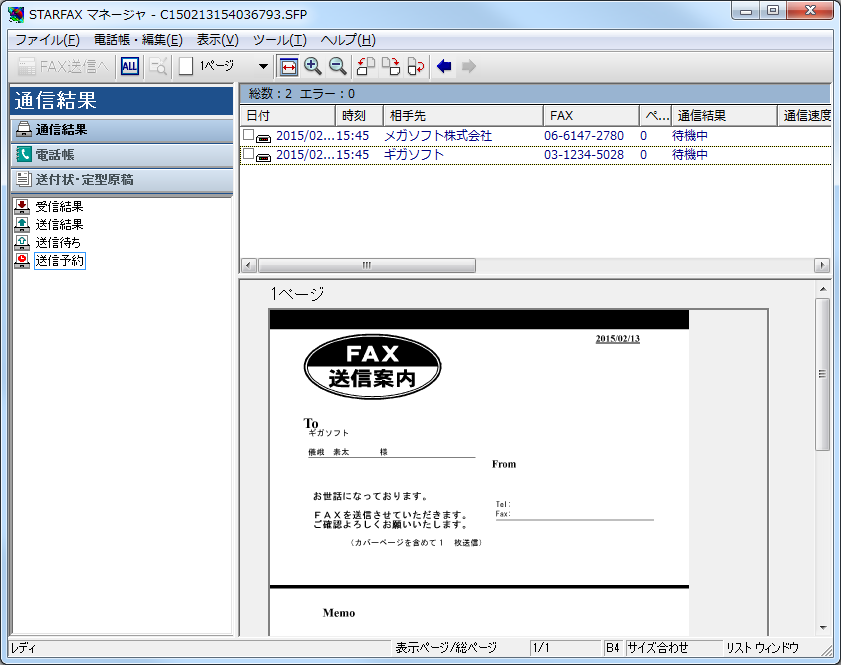Image resolution: width=841 pixels, height=665 pixels.
Task: Click the blue back arrow icon
Action: [x=445, y=67]
